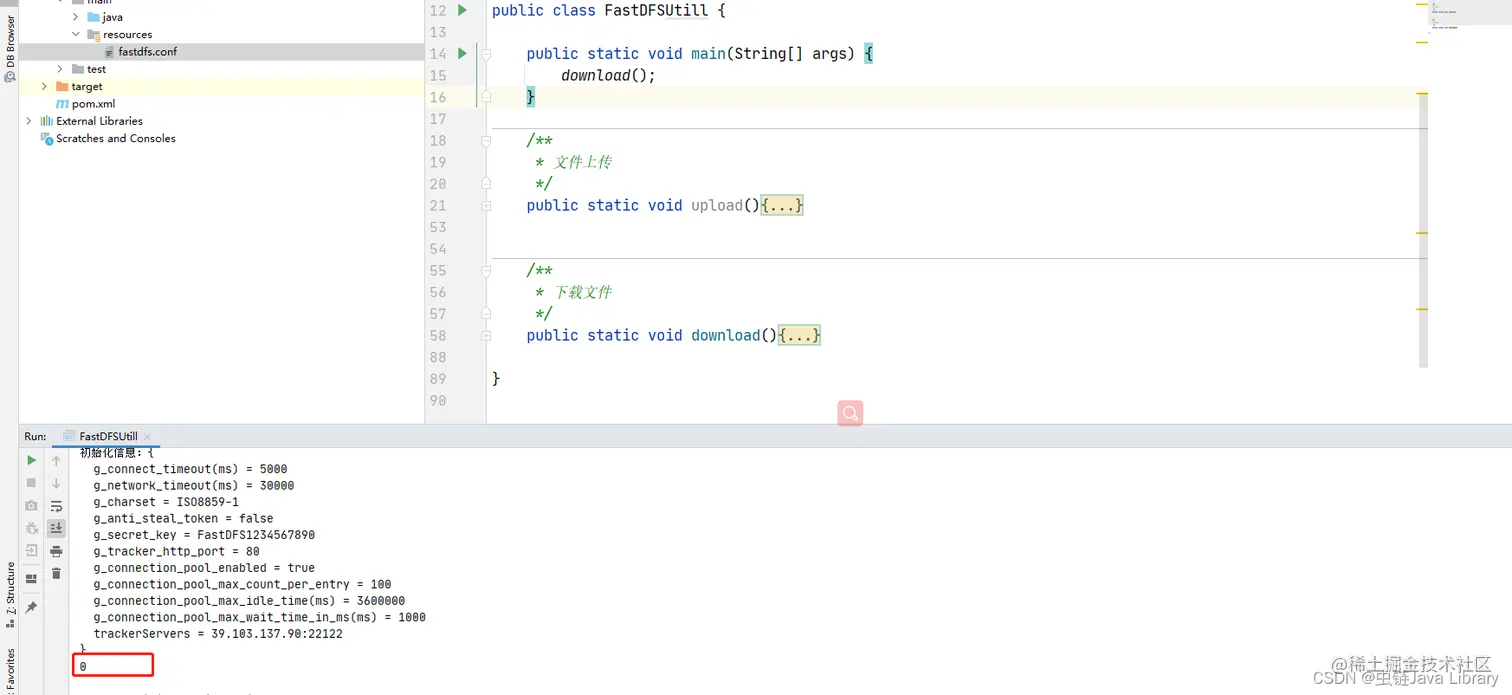Expand the test folder
The width and height of the screenshot is (1512, 695).
coord(60,69)
